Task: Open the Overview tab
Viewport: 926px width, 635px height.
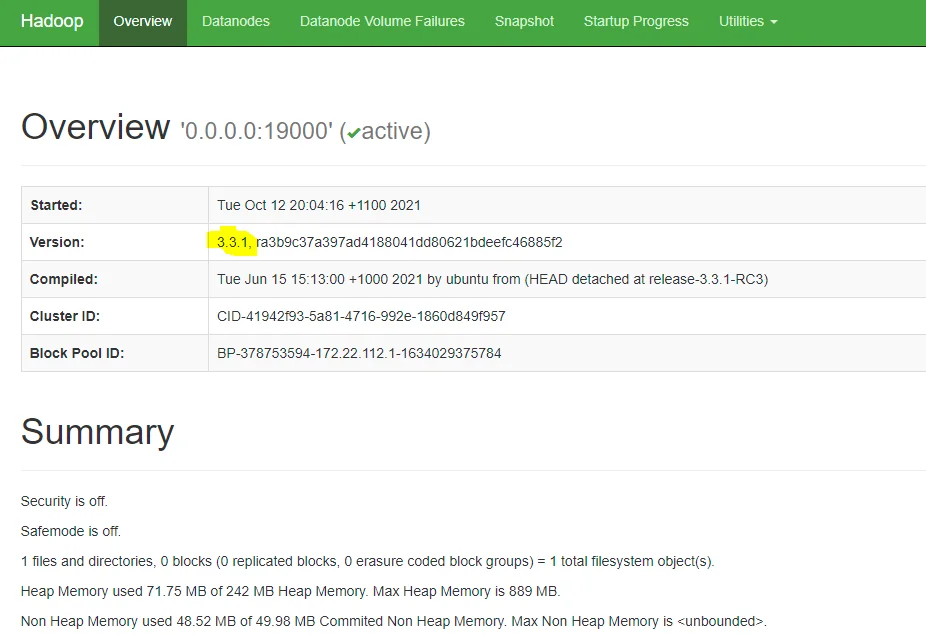Action: [x=142, y=21]
